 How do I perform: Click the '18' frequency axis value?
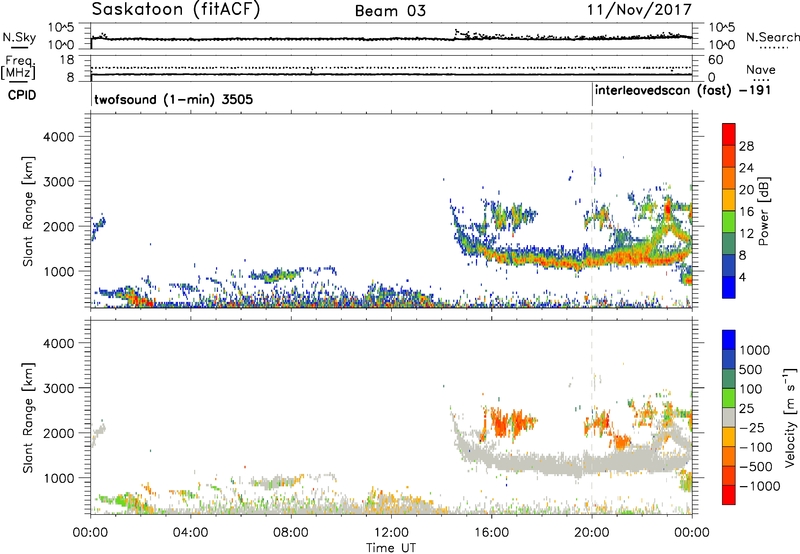pos(67,60)
